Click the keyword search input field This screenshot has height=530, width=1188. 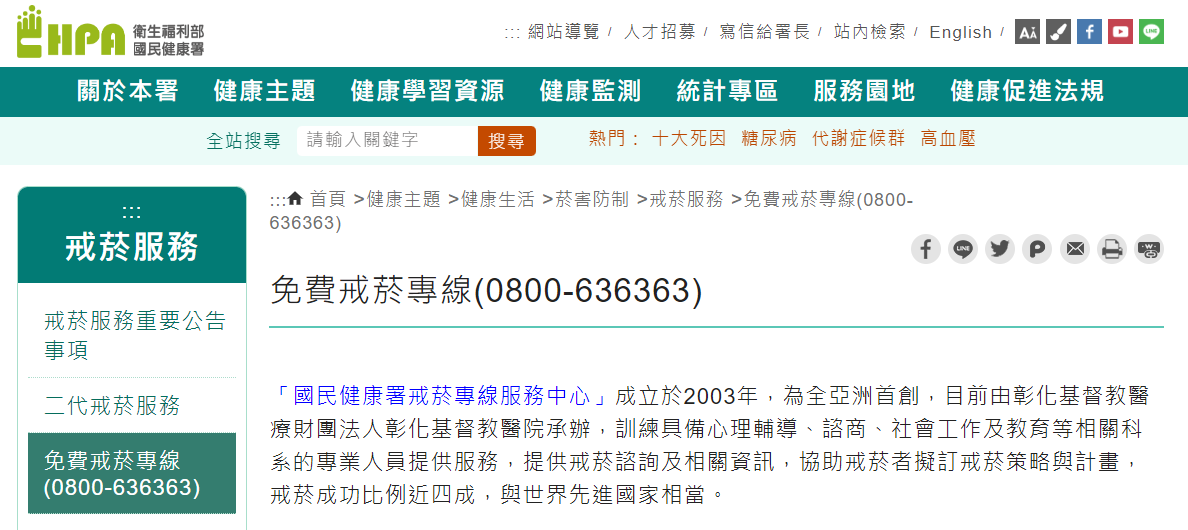click(x=387, y=141)
